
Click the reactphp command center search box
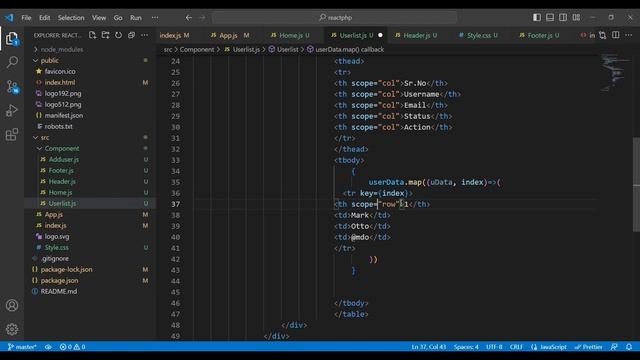335,18
